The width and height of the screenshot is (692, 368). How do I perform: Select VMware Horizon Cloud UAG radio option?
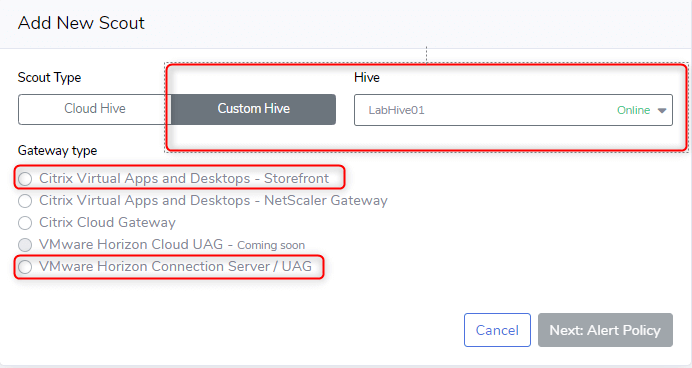point(25,244)
